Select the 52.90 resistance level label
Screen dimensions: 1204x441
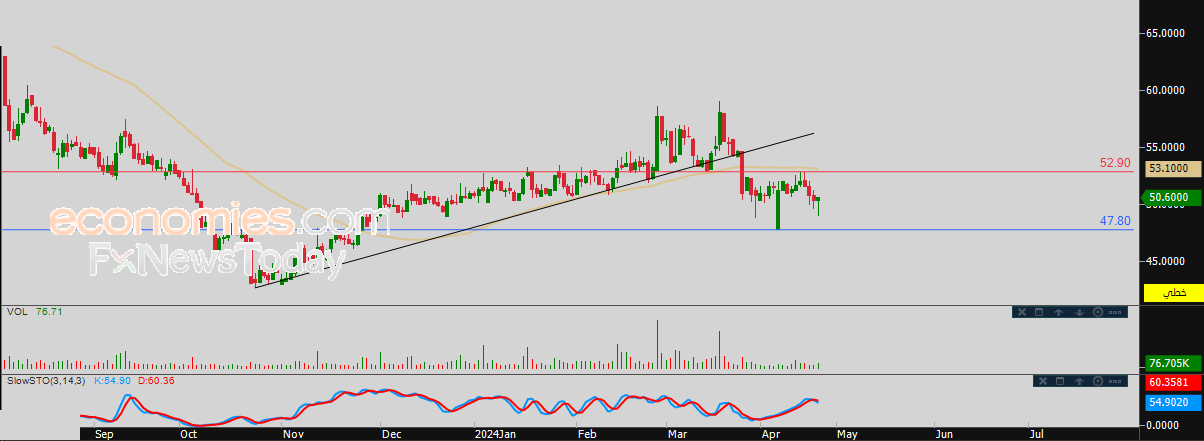(1115, 162)
